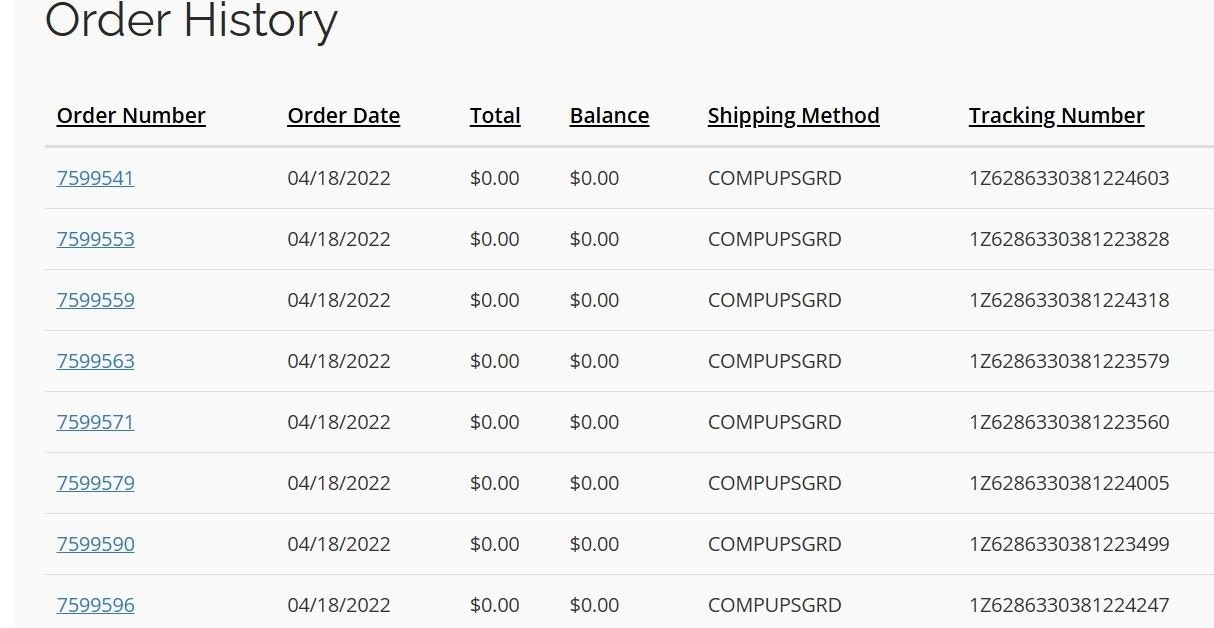
Task: Click tracking number ending in 4005
Action: coord(1068,483)
